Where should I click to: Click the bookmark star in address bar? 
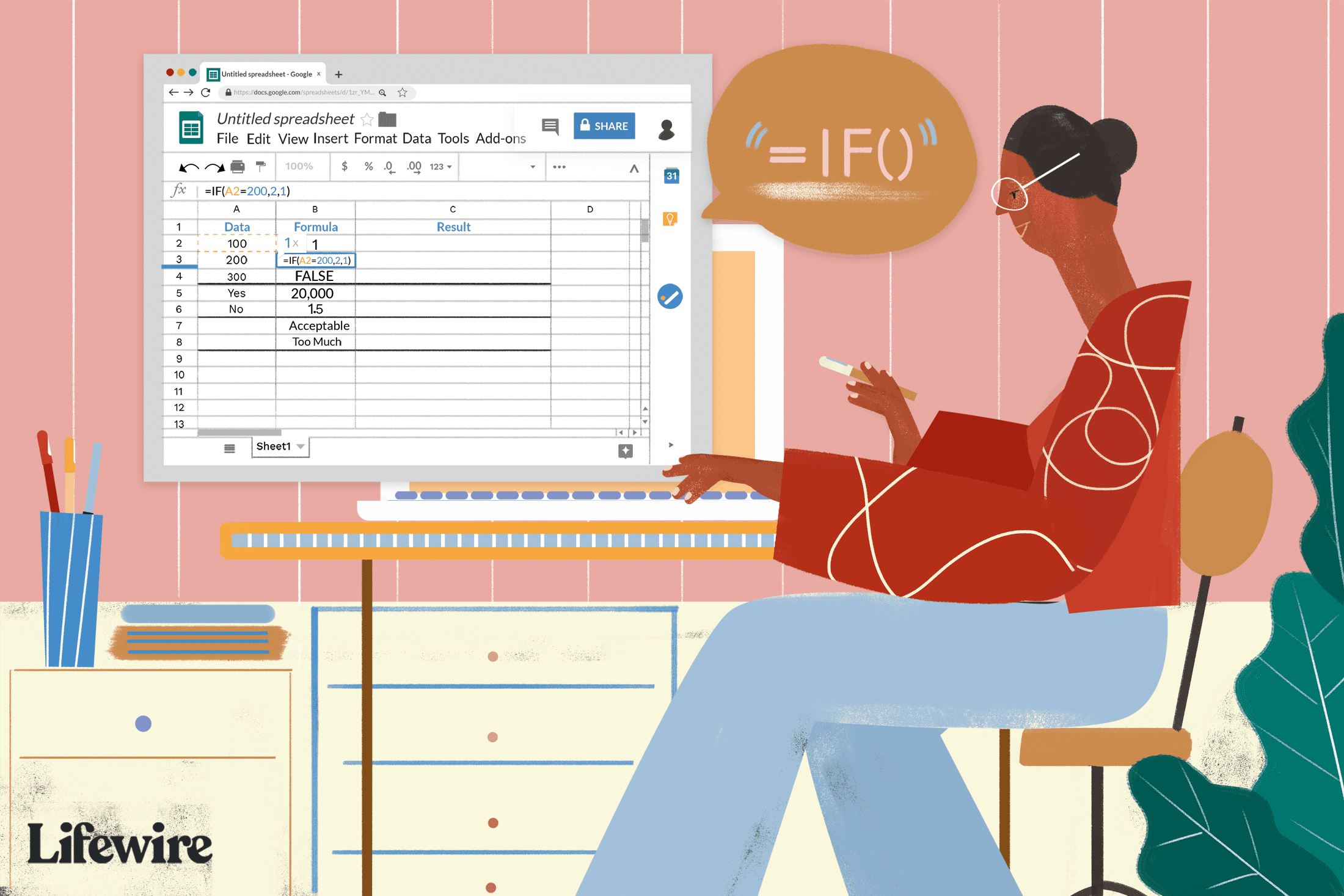(x=403, y=92)
